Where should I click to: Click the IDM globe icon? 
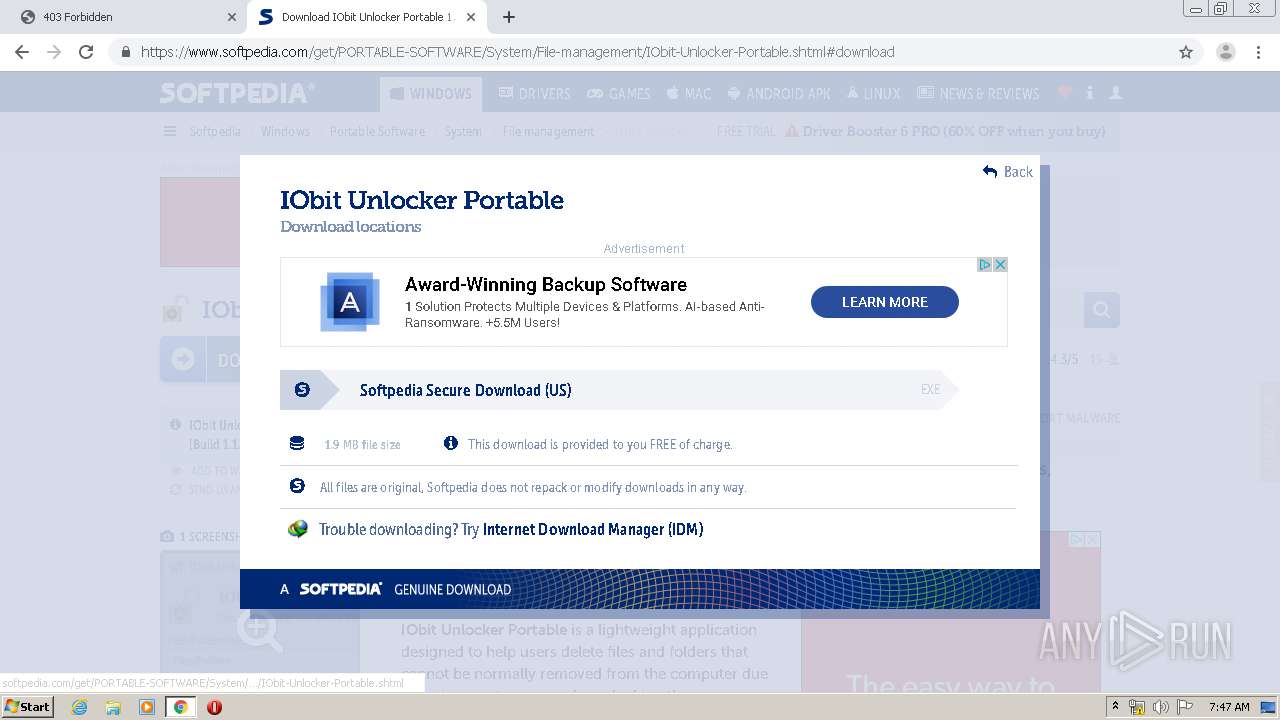[298, 529]
